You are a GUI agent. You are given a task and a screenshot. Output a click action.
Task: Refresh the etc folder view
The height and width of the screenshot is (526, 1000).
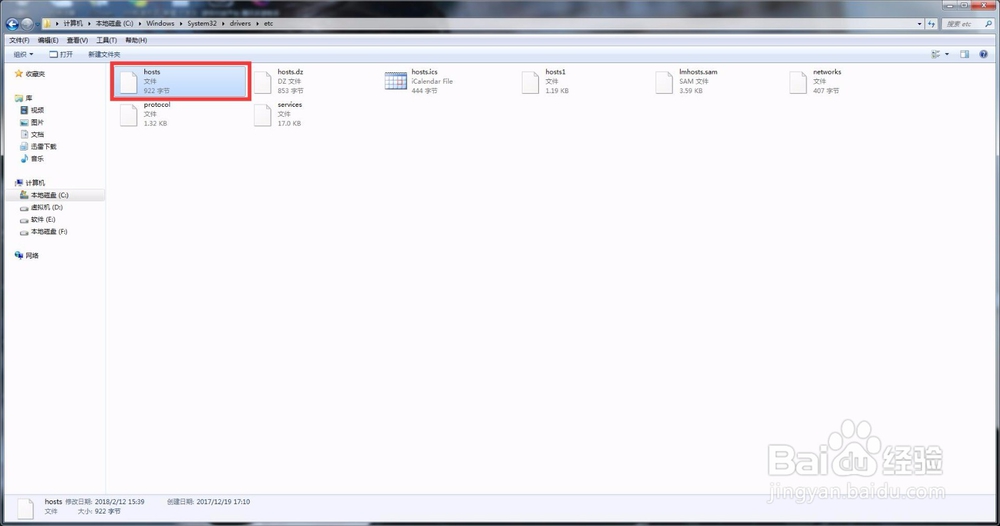(932, 24)
